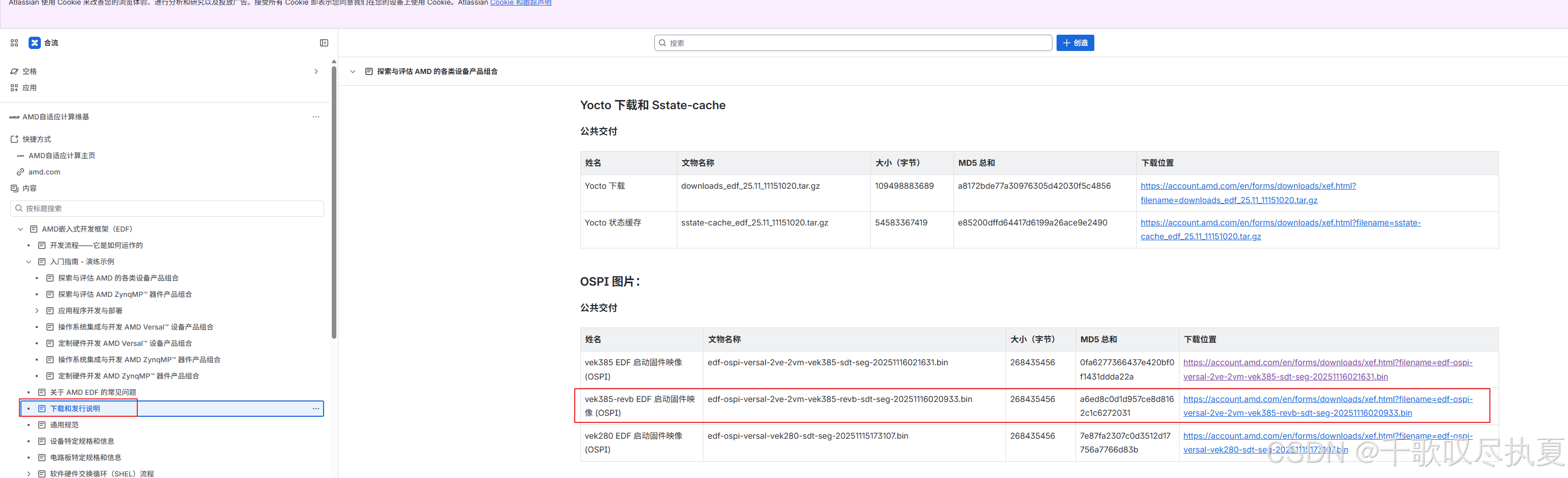Click the breadcrumb page icon
The width and height of the screenshot is (1568, 478).
click(369, 72)
